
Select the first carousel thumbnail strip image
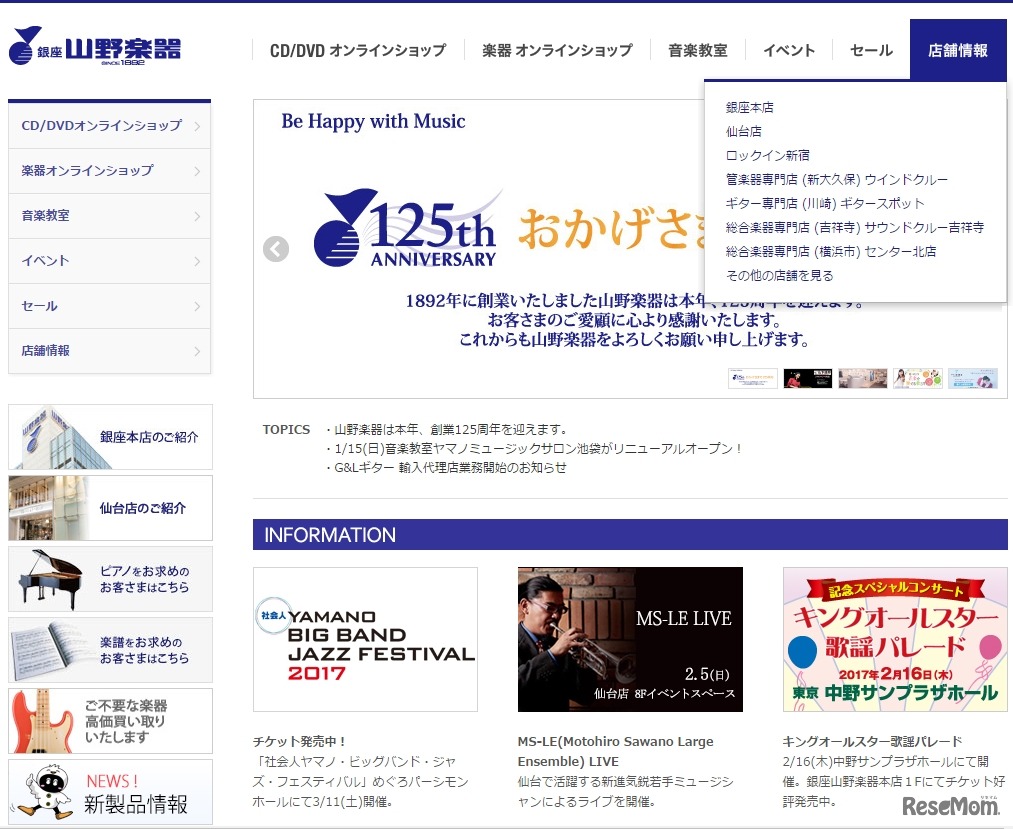coord(752,378)
